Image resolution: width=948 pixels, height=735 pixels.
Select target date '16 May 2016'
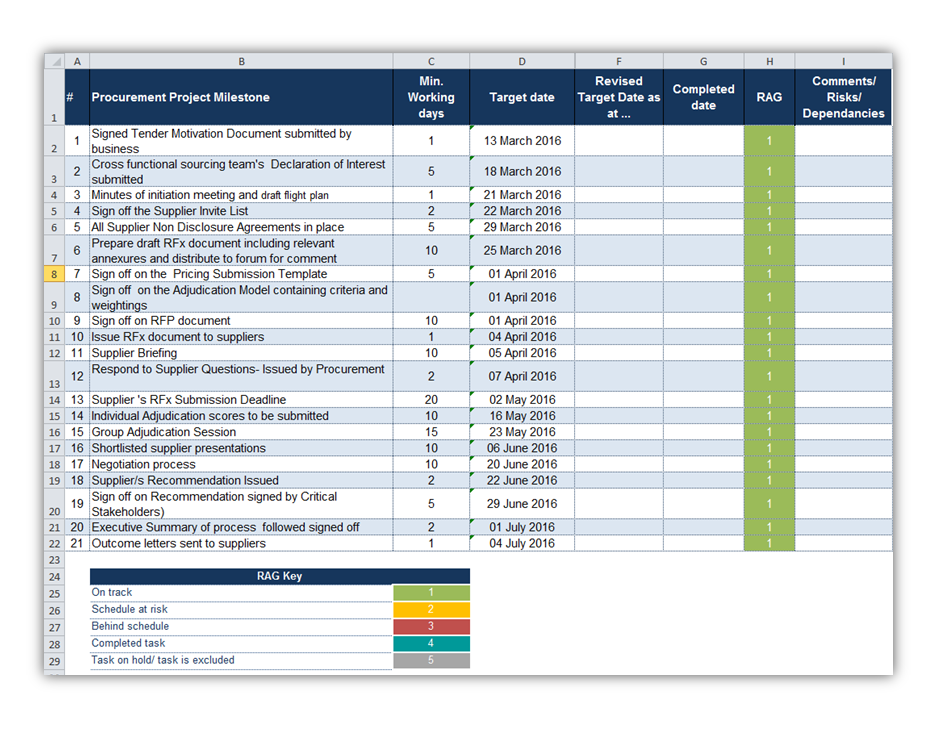tap(522, 416)
